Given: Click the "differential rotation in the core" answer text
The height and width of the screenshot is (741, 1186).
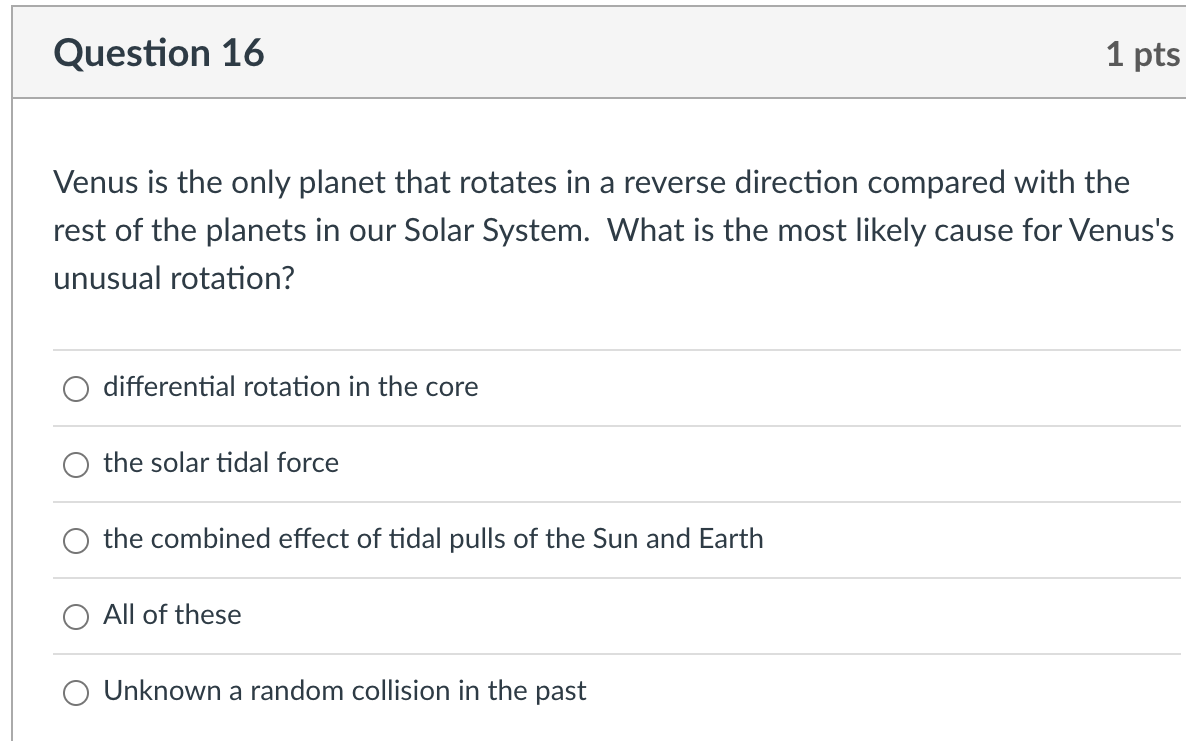Looking at the screenshot, I should [290, 387].
